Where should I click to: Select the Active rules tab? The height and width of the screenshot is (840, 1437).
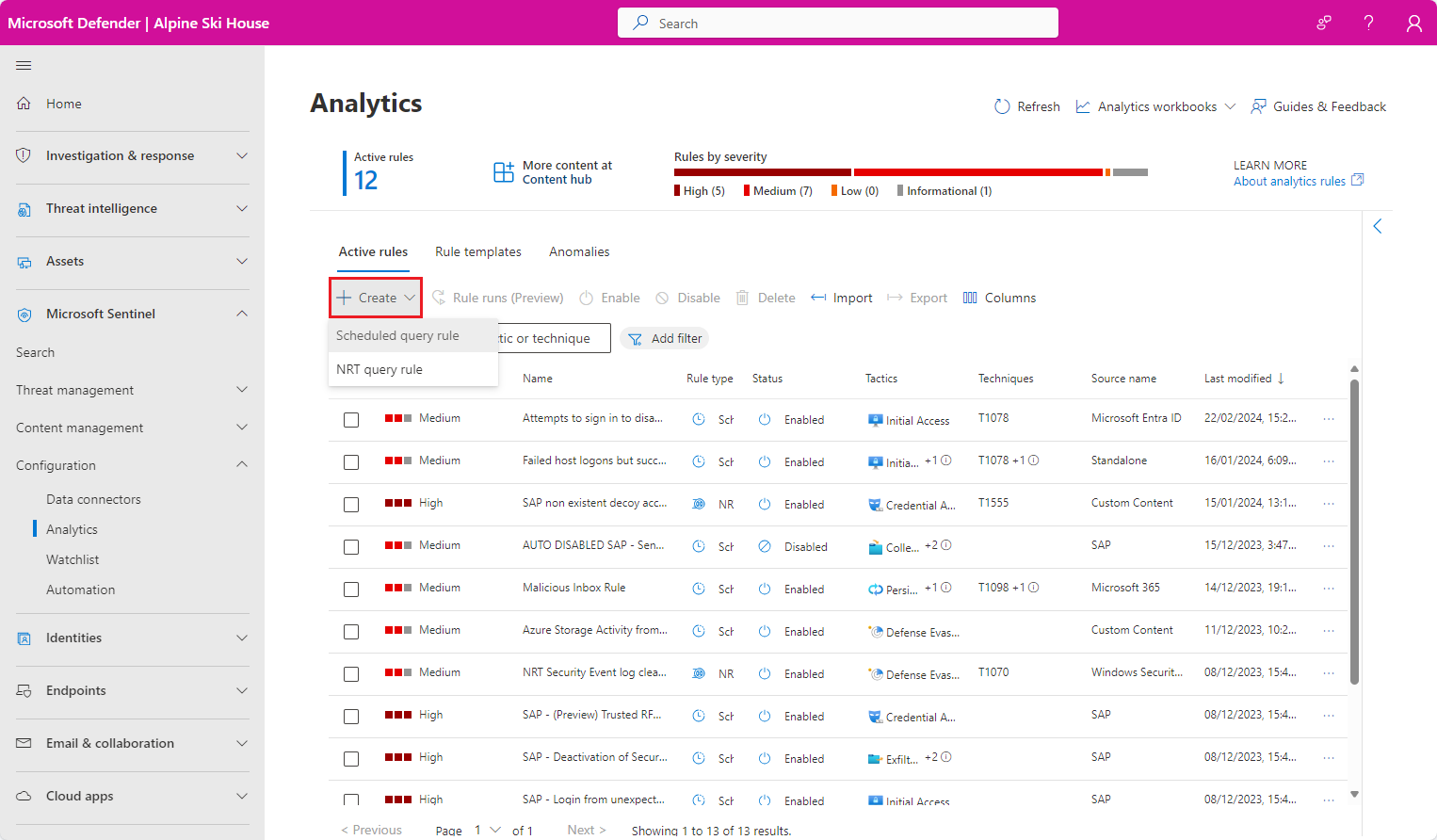pos(373,251)
